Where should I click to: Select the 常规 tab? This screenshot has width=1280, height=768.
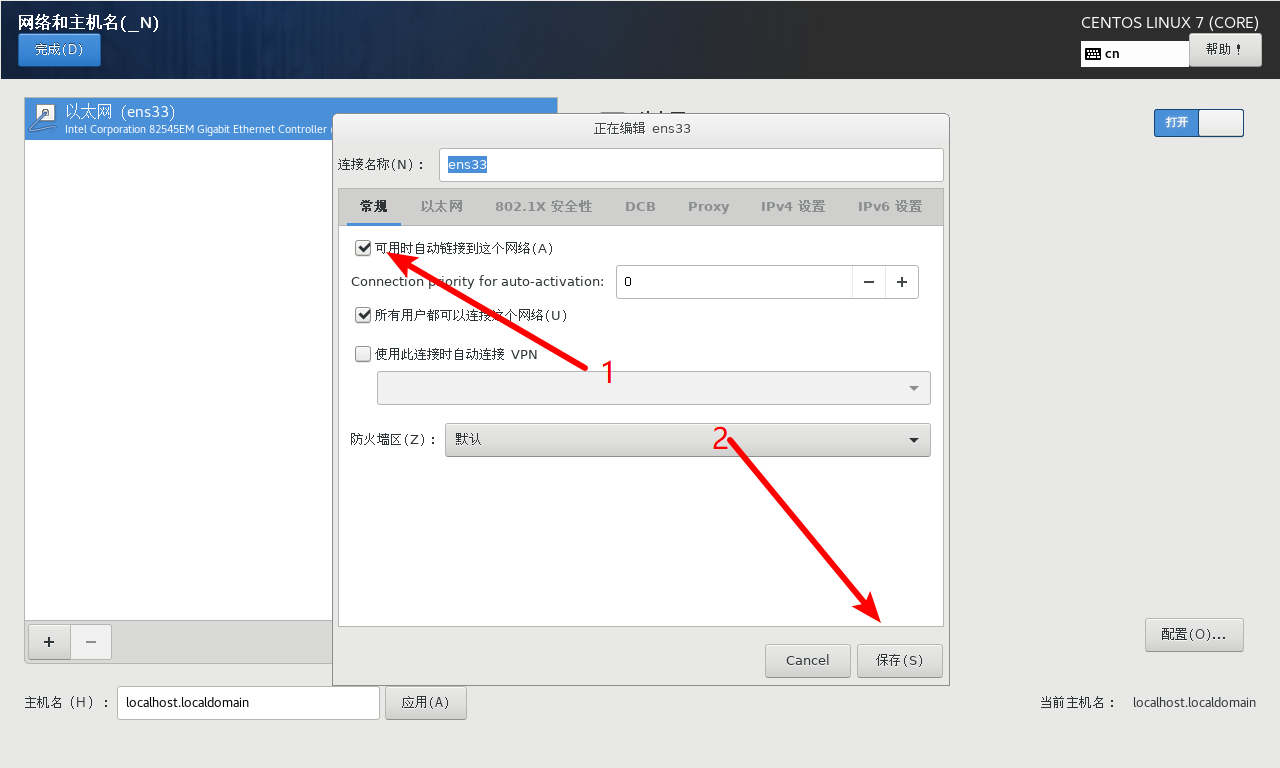tap(374, 207)
